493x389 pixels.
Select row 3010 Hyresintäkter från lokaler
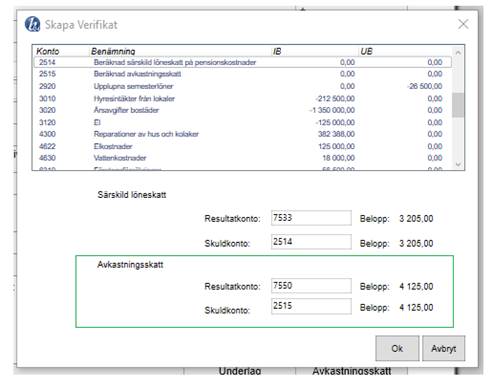(x=243, y=99)
